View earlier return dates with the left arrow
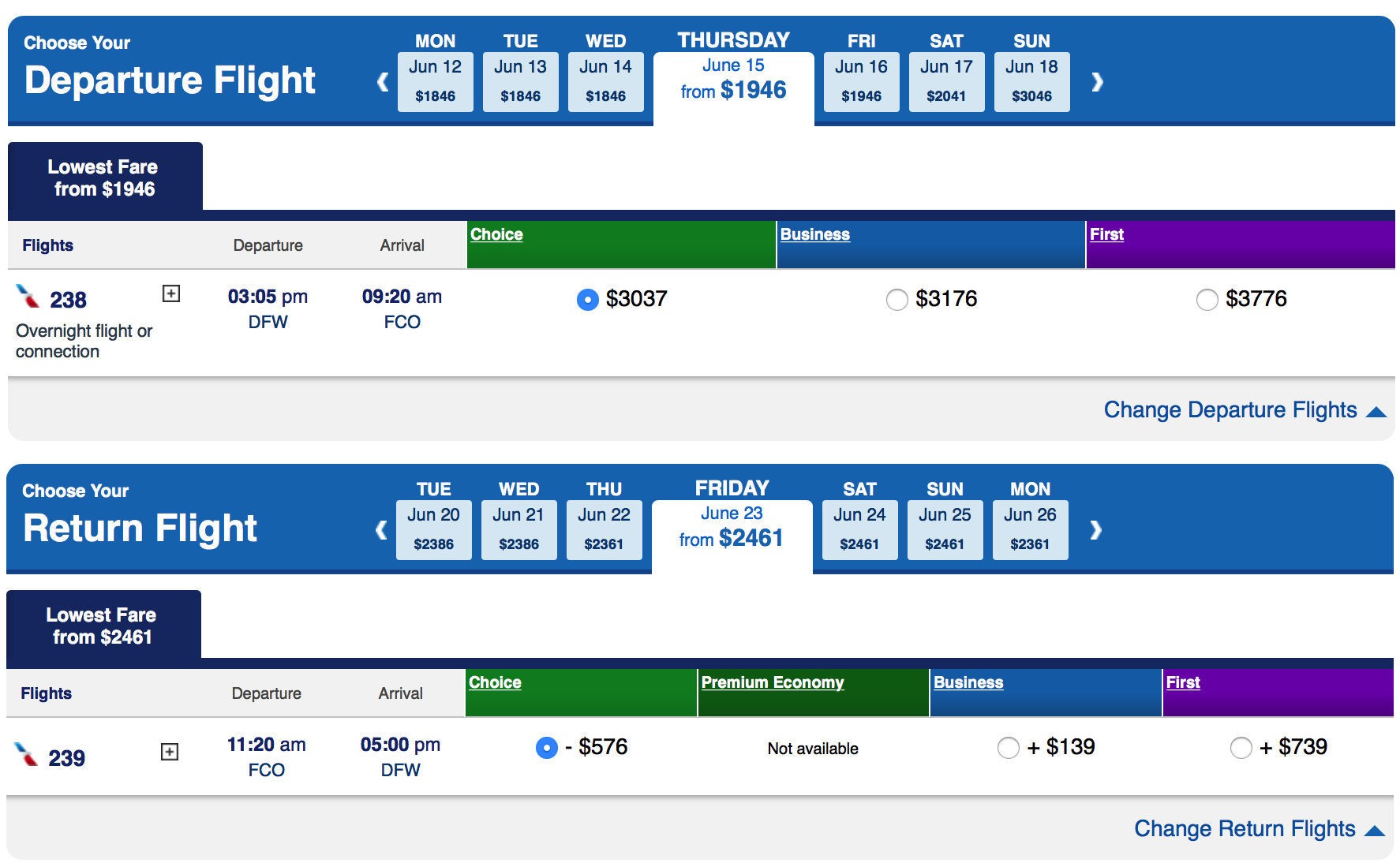This screenshot has width=1400, height=863. pos(381,529)
